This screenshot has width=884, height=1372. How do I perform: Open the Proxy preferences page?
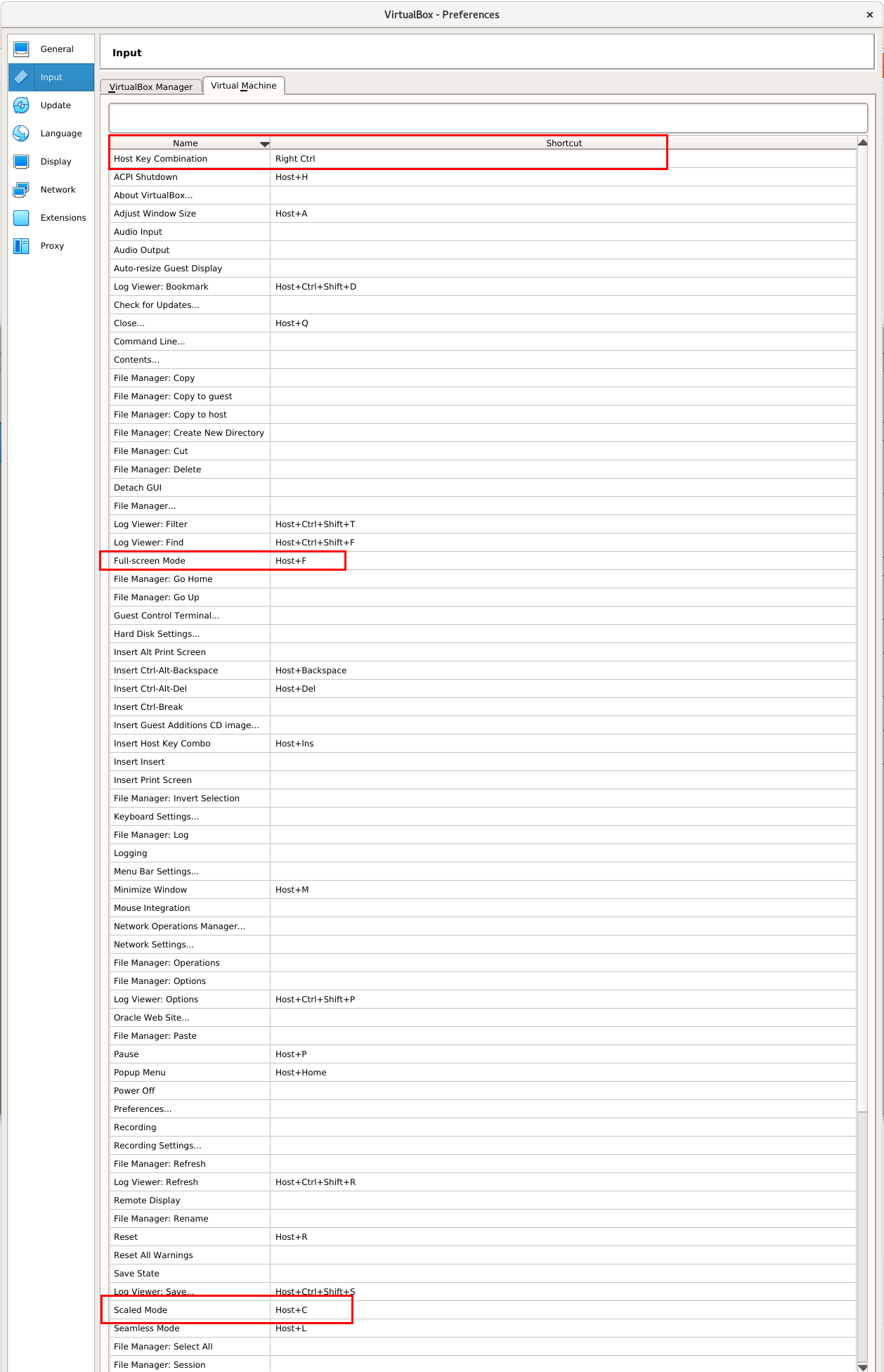pyautogui.click(x=51, y=246)
